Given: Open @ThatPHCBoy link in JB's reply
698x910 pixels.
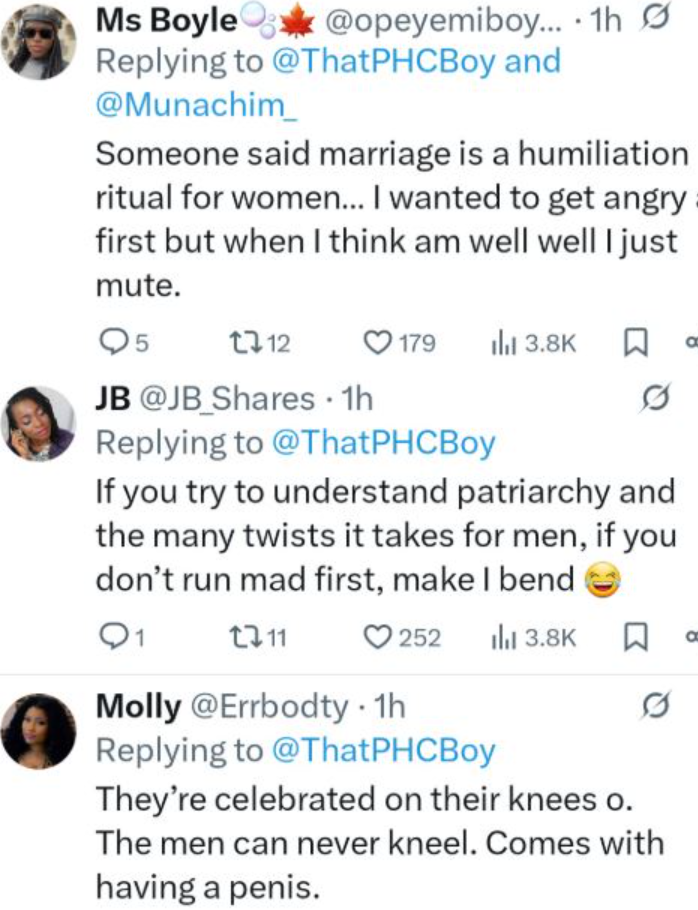Looking at the screenshot, I should 384,444.
